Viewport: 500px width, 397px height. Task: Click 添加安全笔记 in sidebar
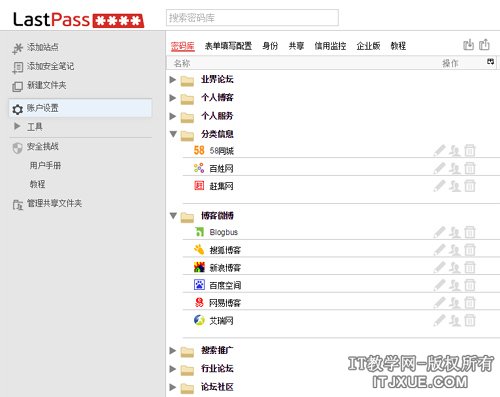click(50, 66)
